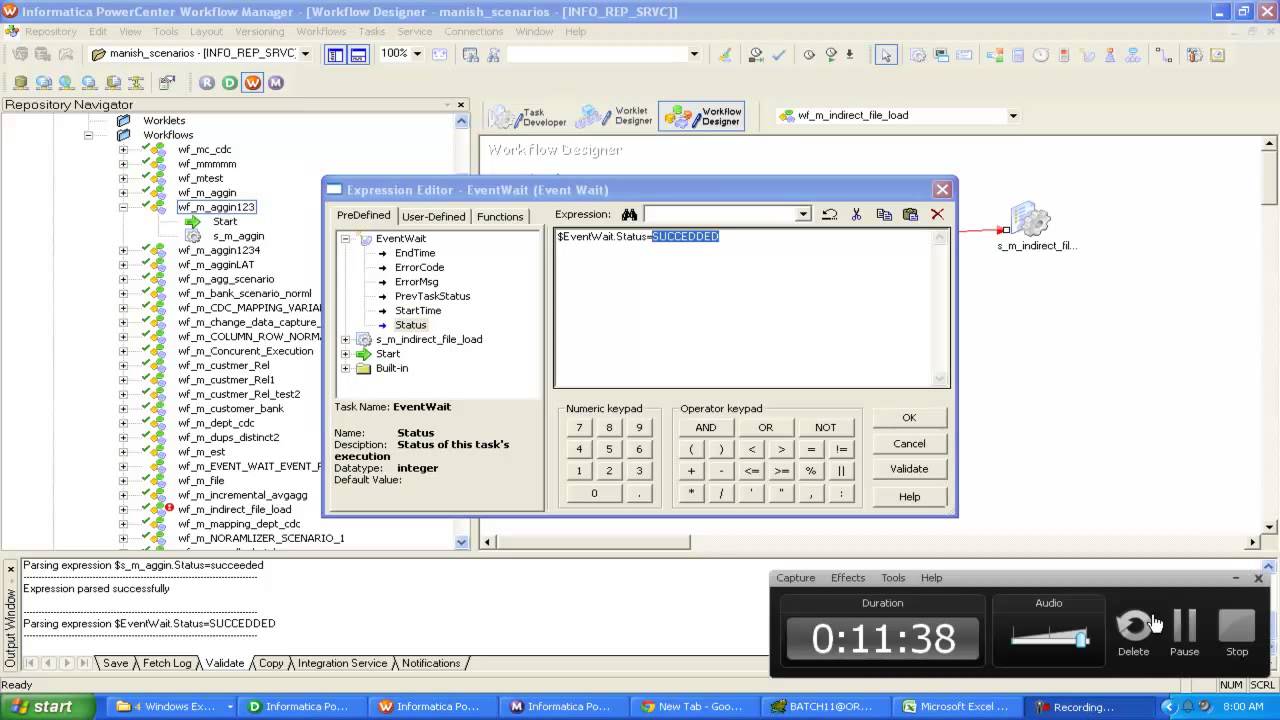Open the zoom 100% dropdown
Screen dimensions: 1280x720
click(x=417, y=54)
